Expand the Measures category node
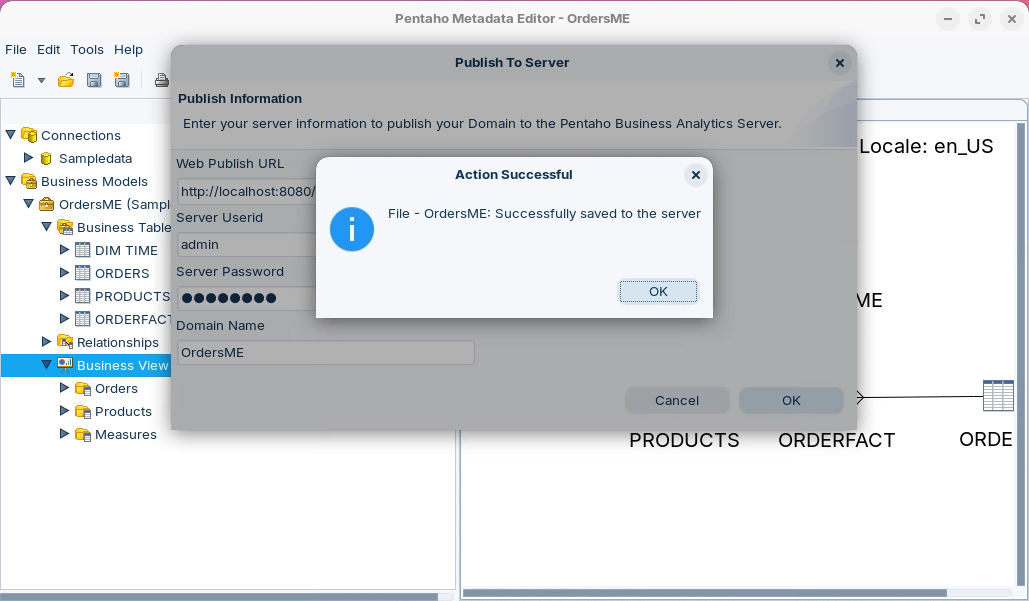The width and height of the screenshot is (1029, 601). click(x=65, y=434)
